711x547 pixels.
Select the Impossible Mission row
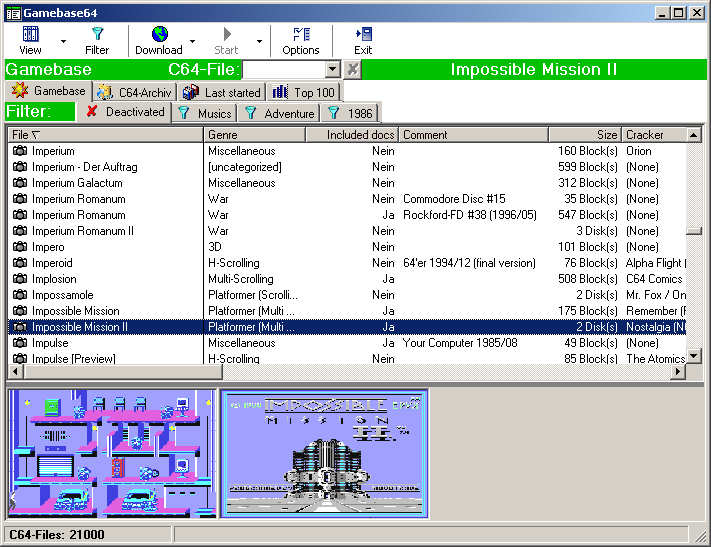pyautogui.click(x=347, y=311)
